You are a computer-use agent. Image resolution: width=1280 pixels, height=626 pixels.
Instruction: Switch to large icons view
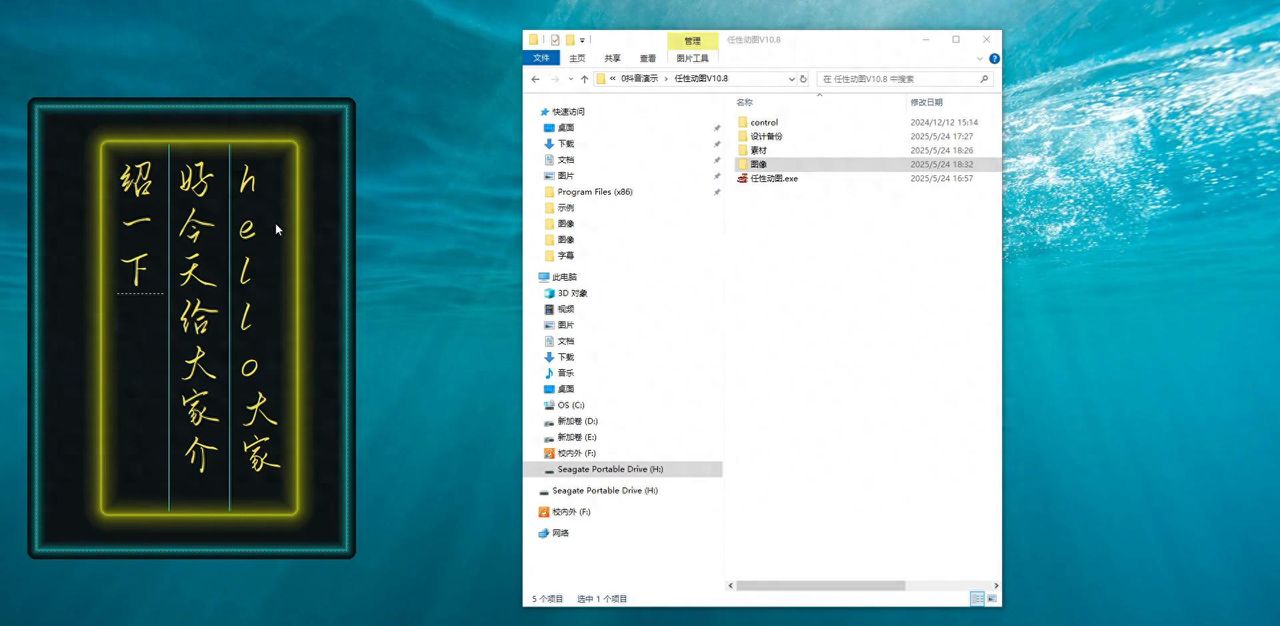pyautogui.click(x=992, y=598)
